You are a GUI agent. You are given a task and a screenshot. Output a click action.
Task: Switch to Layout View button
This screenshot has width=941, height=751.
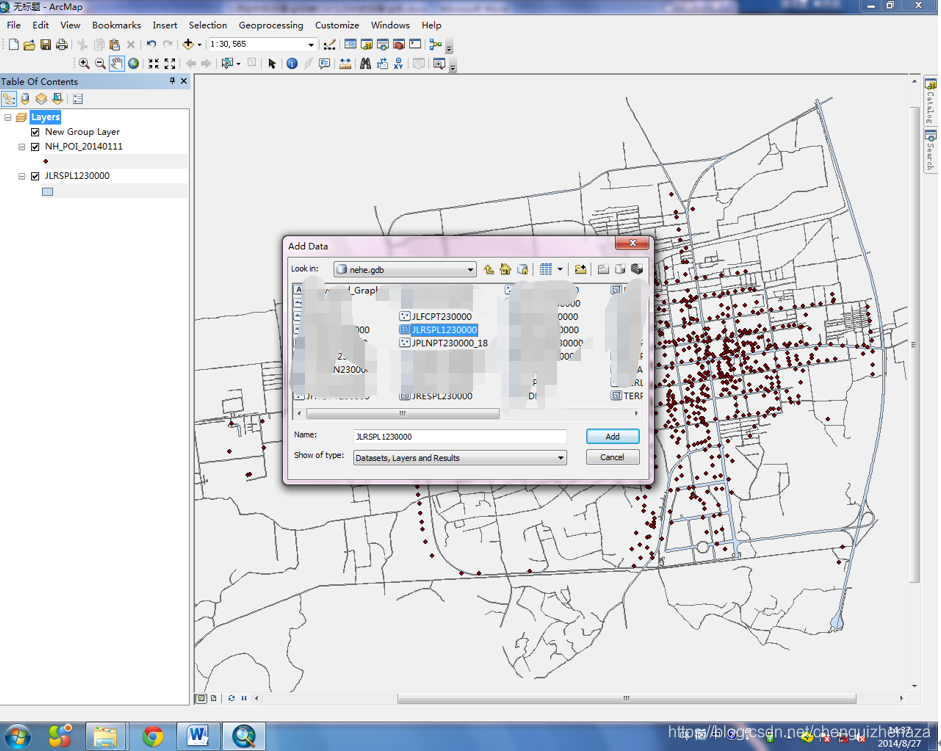click(214, 698)
